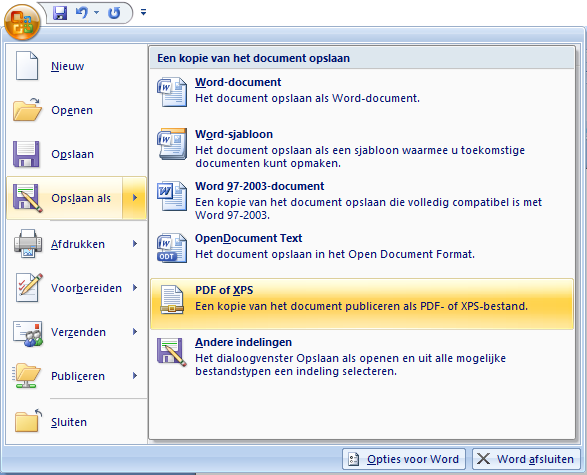Click the Afdrukken printer icon

(28, 243)
